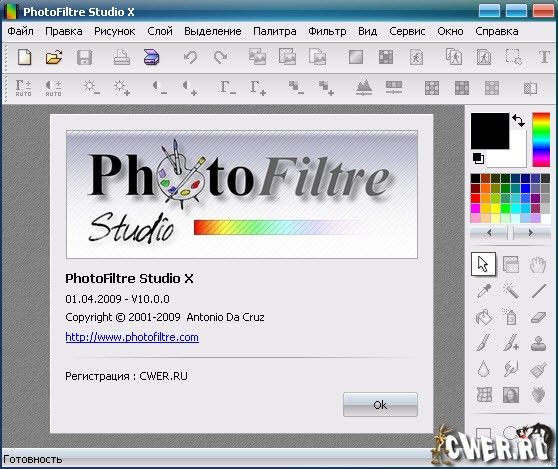Click the black foreground color swatch

click(x=490, y=131)
